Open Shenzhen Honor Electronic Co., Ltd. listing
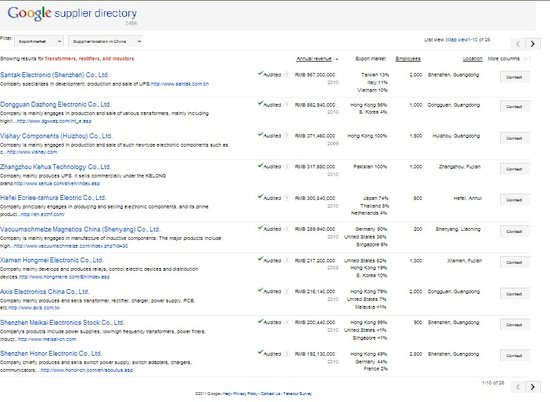The height and width of the screenshot is (402, 550). 51,353
